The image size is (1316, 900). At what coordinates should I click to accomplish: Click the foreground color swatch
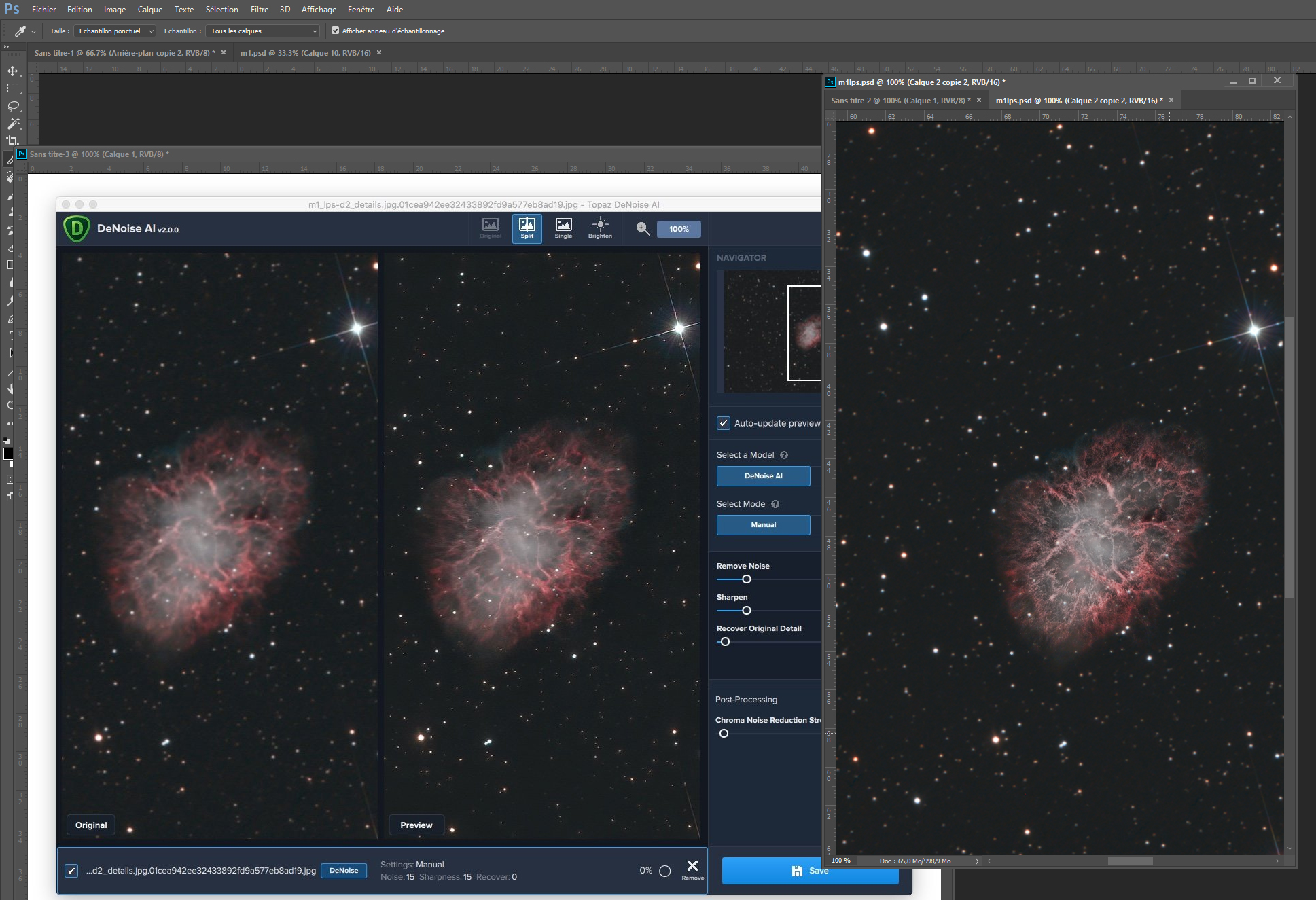coord(7,453)
